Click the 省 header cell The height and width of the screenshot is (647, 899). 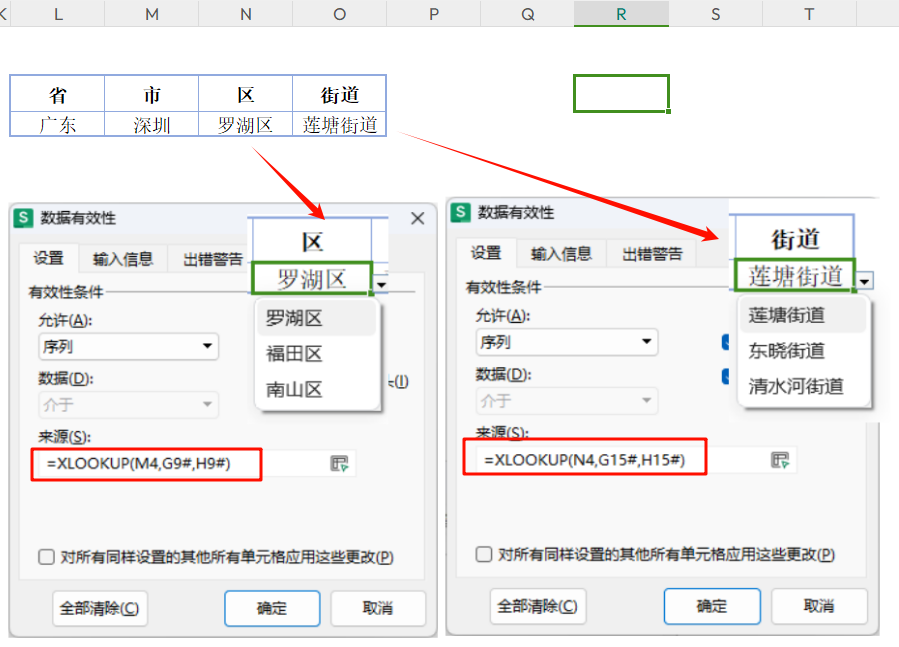[x=57, y=94]
